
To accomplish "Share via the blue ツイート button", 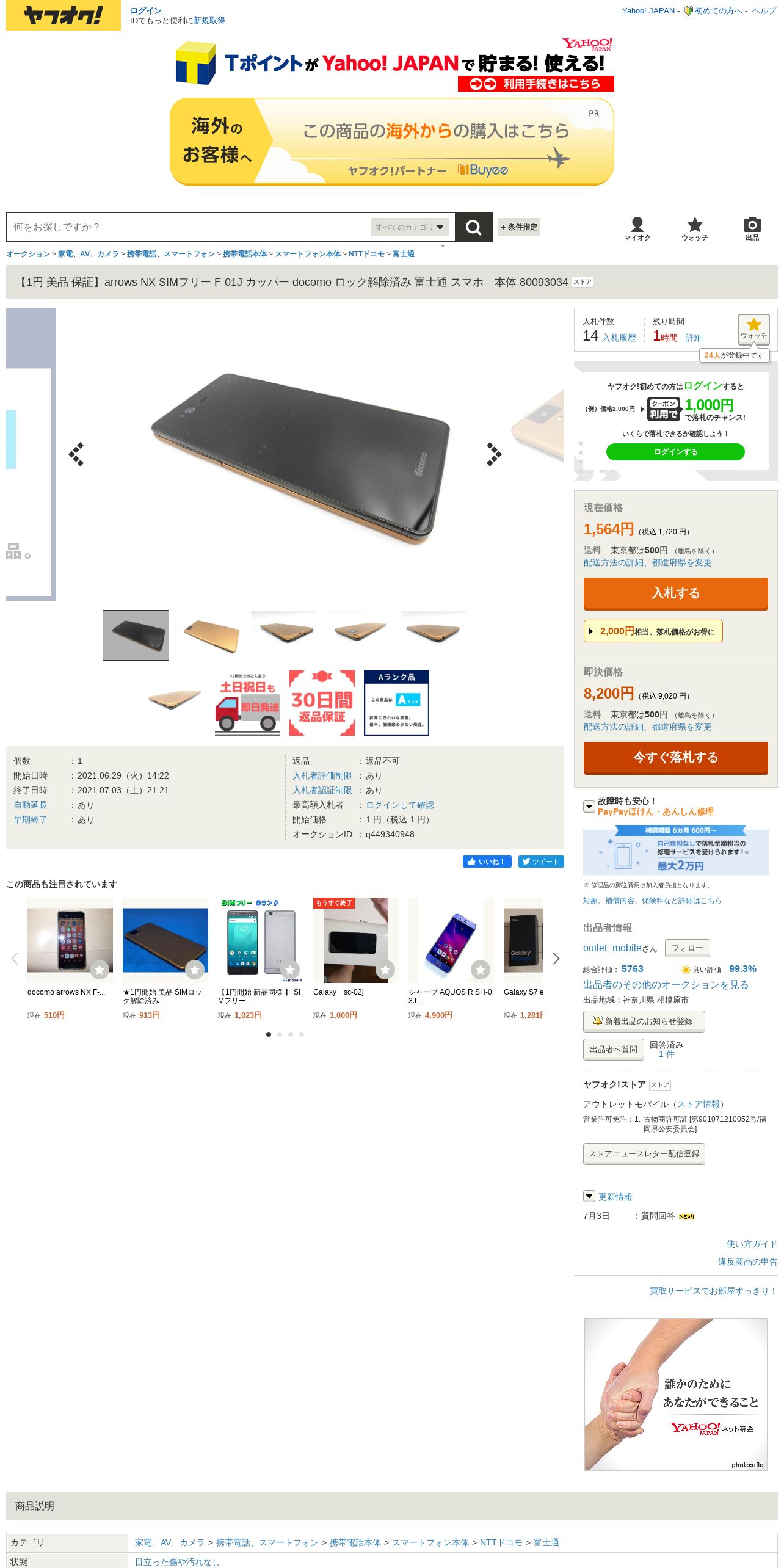I will [x=541, y=862].
